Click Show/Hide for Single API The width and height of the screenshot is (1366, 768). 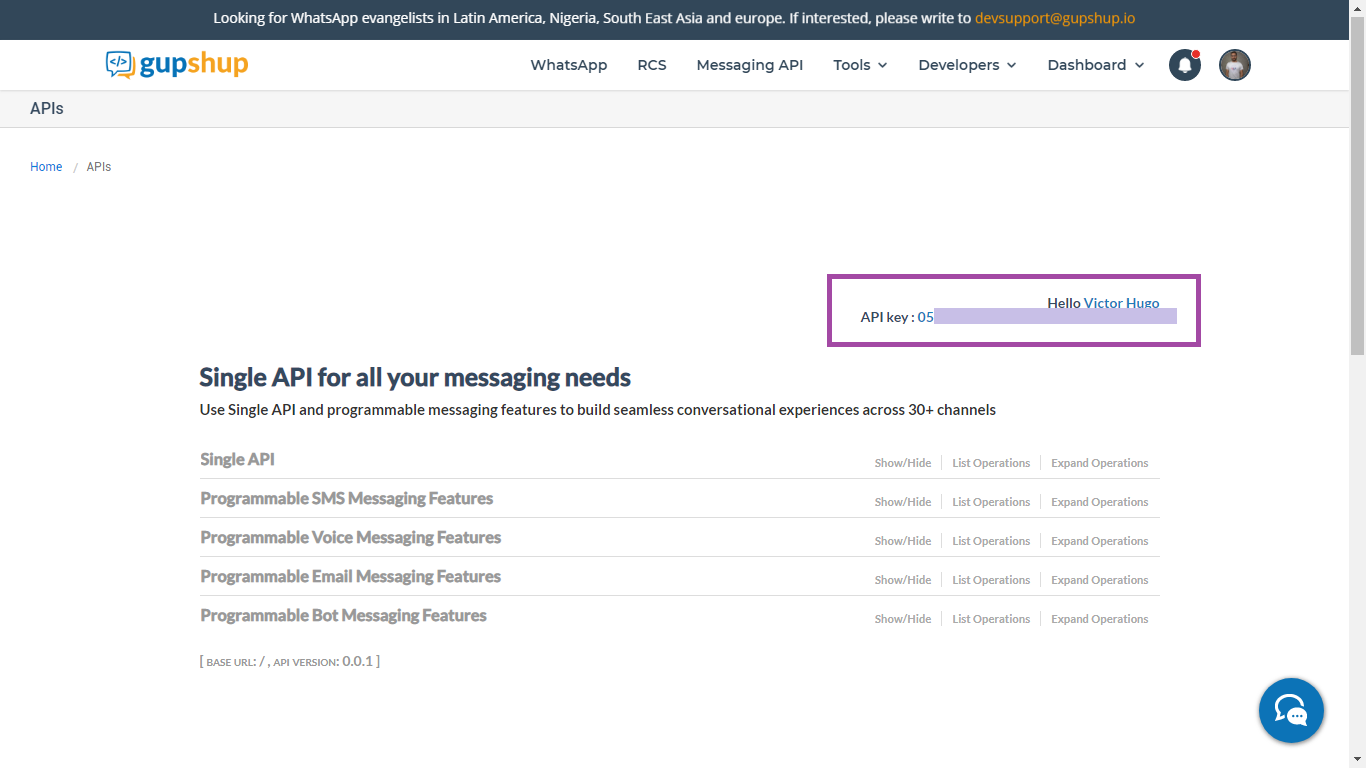[903, 463]
